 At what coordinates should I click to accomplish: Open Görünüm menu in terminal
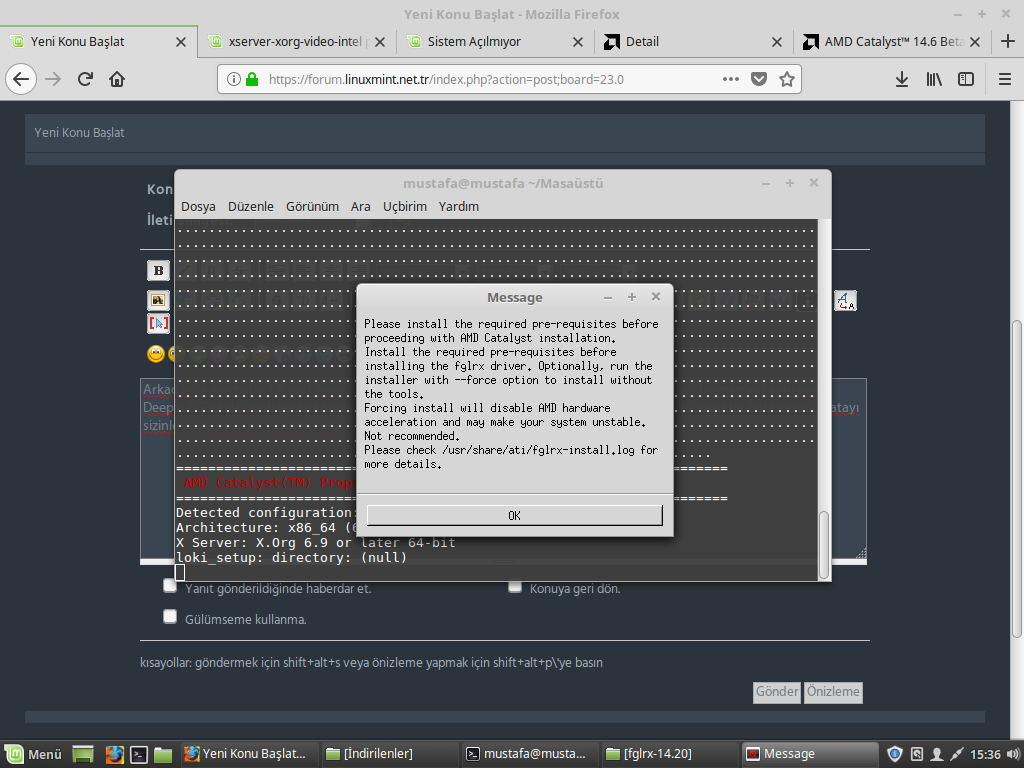pos(312,206)
